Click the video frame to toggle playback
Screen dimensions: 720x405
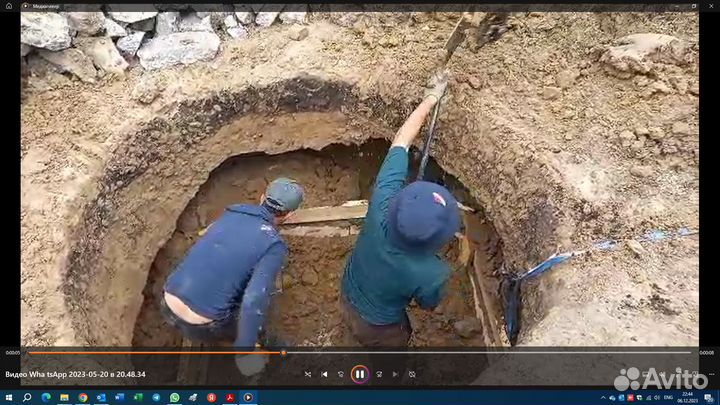(x=360, y=179)
